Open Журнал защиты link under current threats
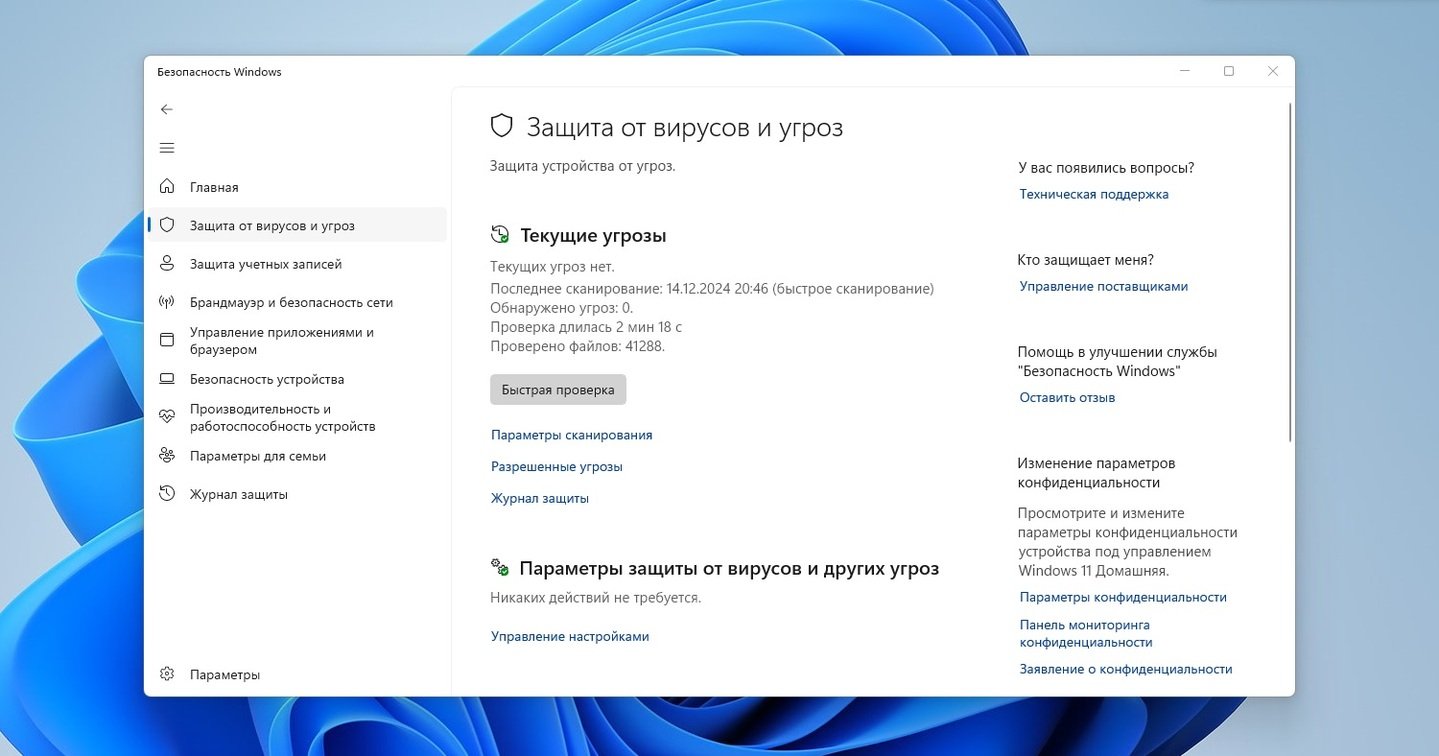 pyautogui.click(x=540, y=498)
